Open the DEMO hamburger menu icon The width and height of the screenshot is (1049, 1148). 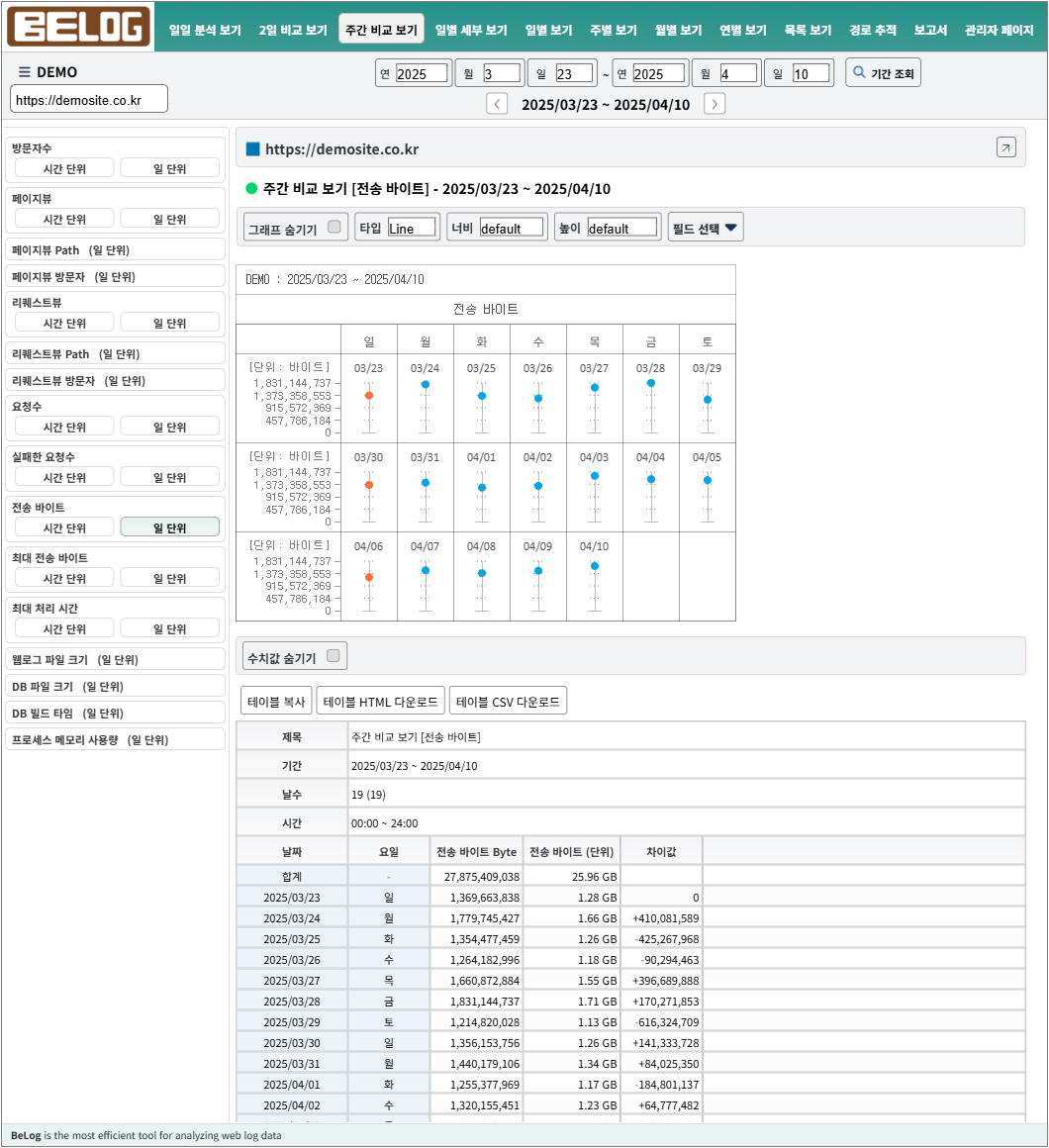pos(24,71)
